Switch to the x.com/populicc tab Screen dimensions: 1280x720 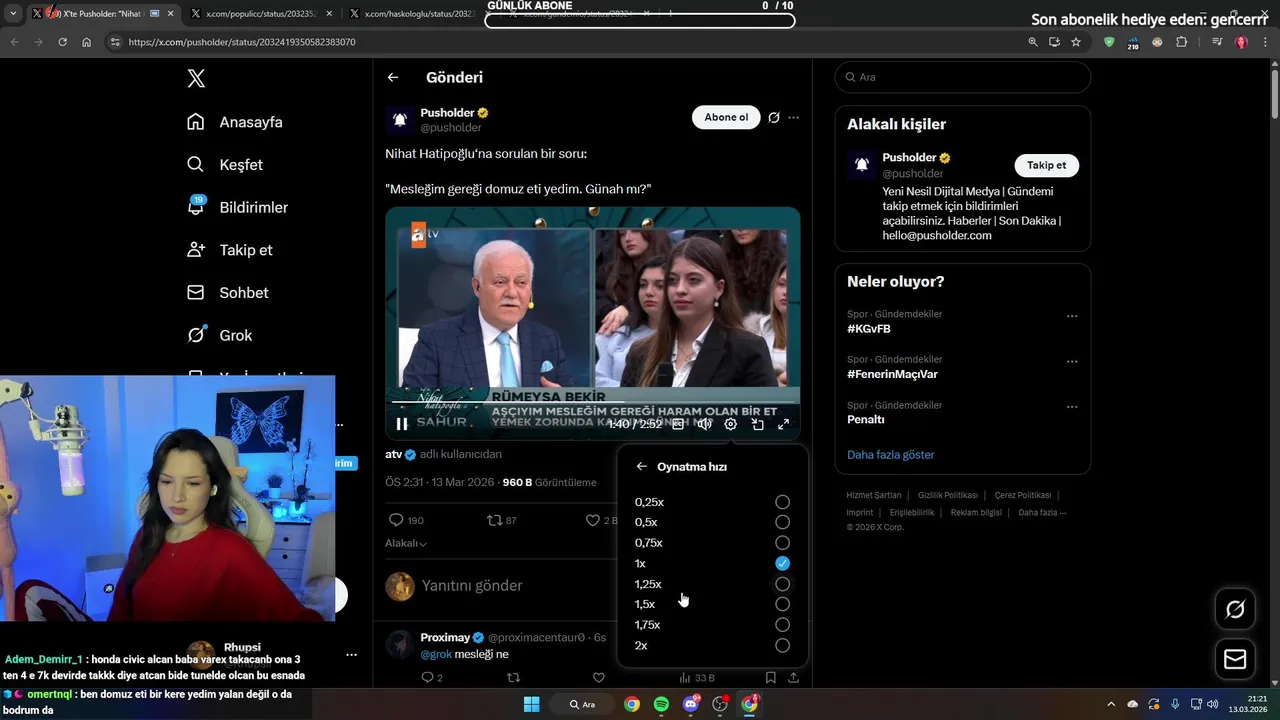click(x=260, y=14)
